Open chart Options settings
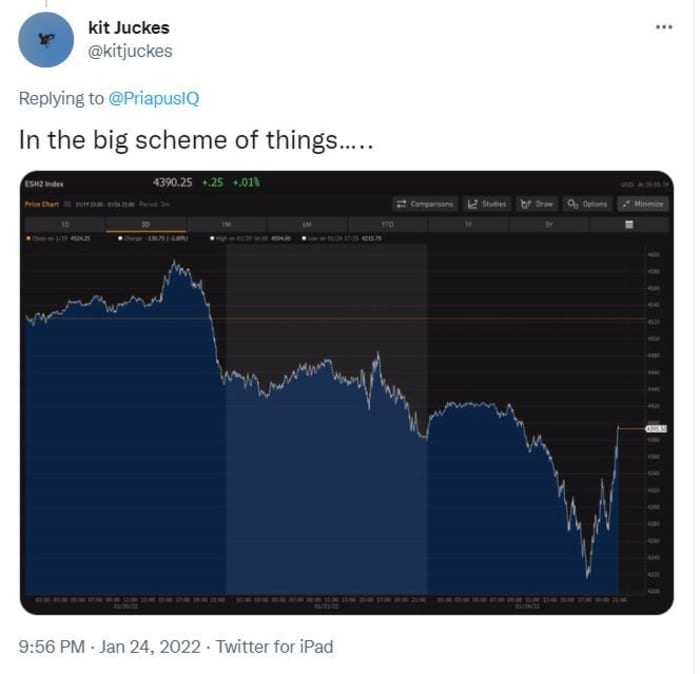 click(x=587, y=204)
